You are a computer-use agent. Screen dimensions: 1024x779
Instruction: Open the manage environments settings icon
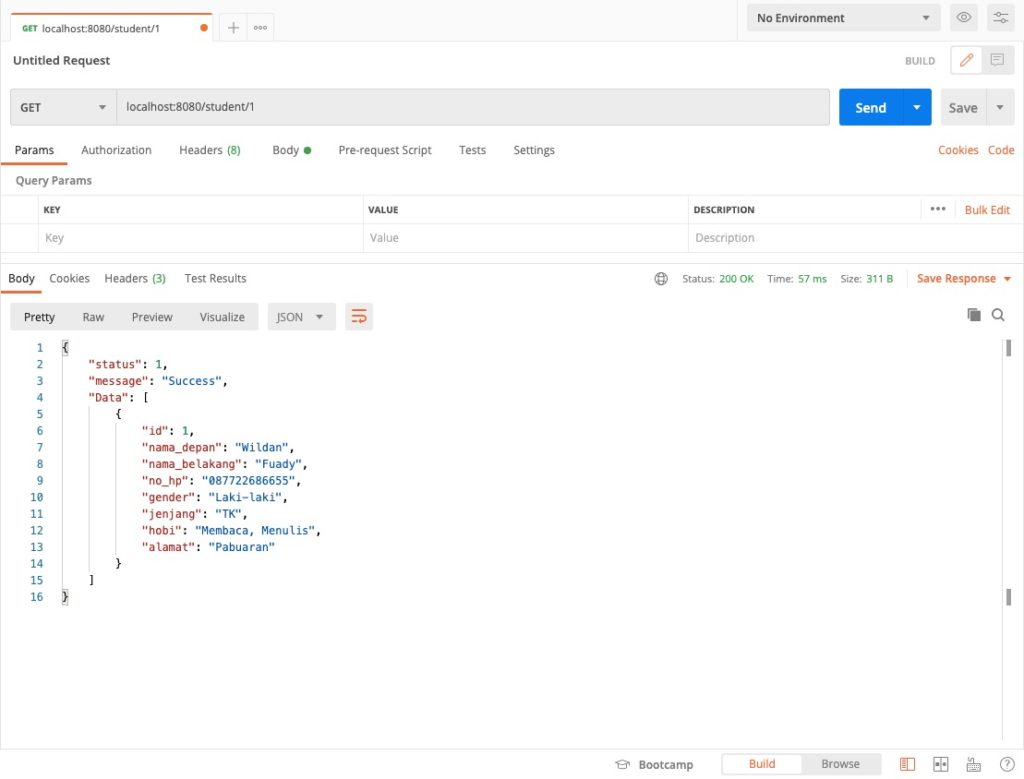[1000, 18]
